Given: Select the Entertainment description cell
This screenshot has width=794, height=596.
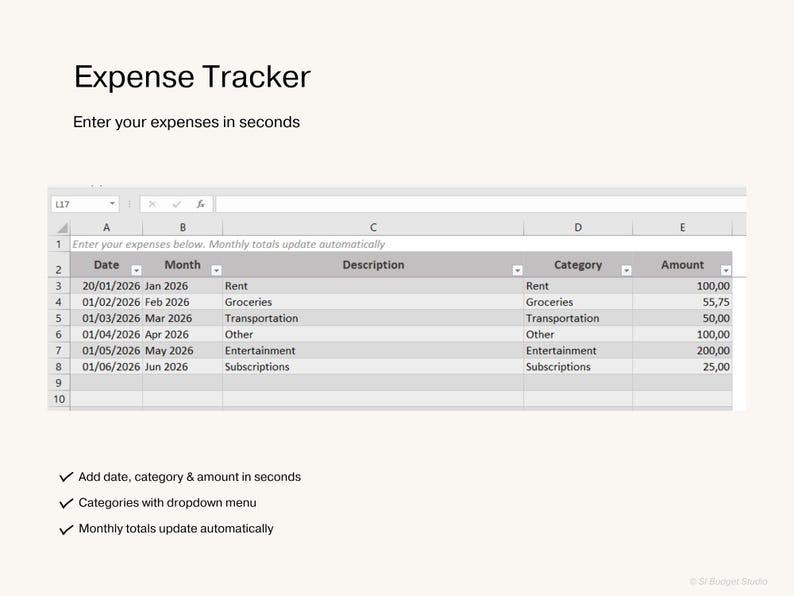Looking at the screenshot, I should 373,350.
